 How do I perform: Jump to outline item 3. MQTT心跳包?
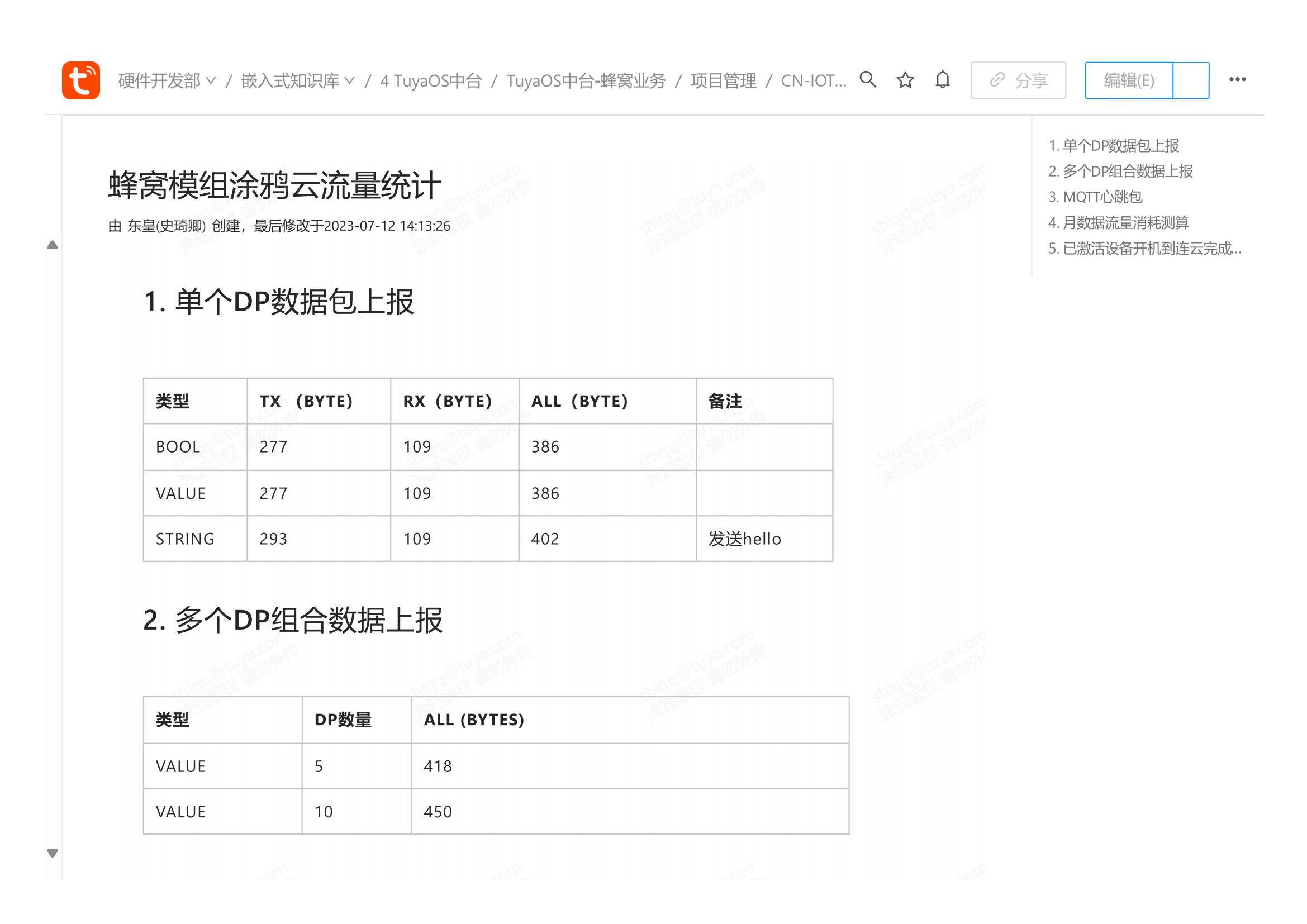click(1095, 197)
